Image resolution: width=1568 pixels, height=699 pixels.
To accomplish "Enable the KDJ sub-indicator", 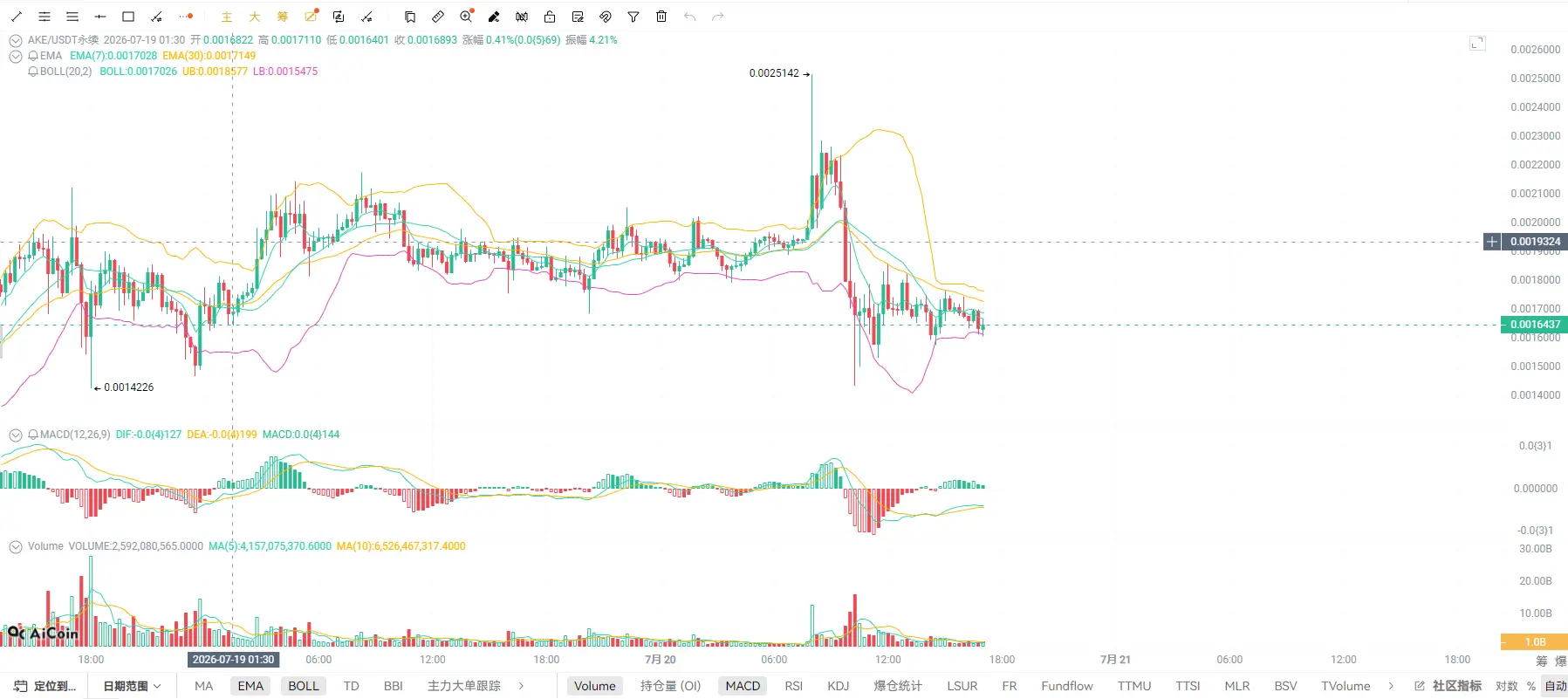I will 839,686.
